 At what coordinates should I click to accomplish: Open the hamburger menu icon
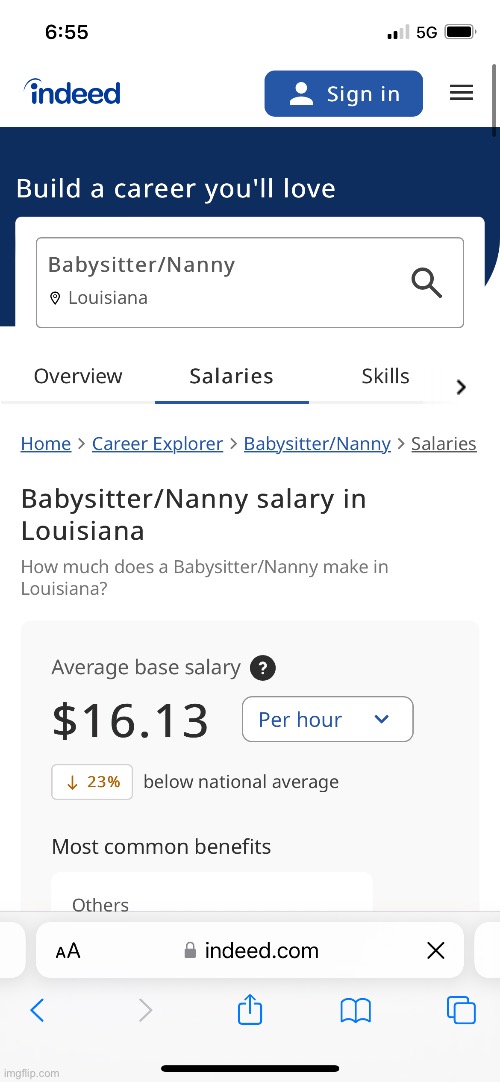(x=461, y=93)
